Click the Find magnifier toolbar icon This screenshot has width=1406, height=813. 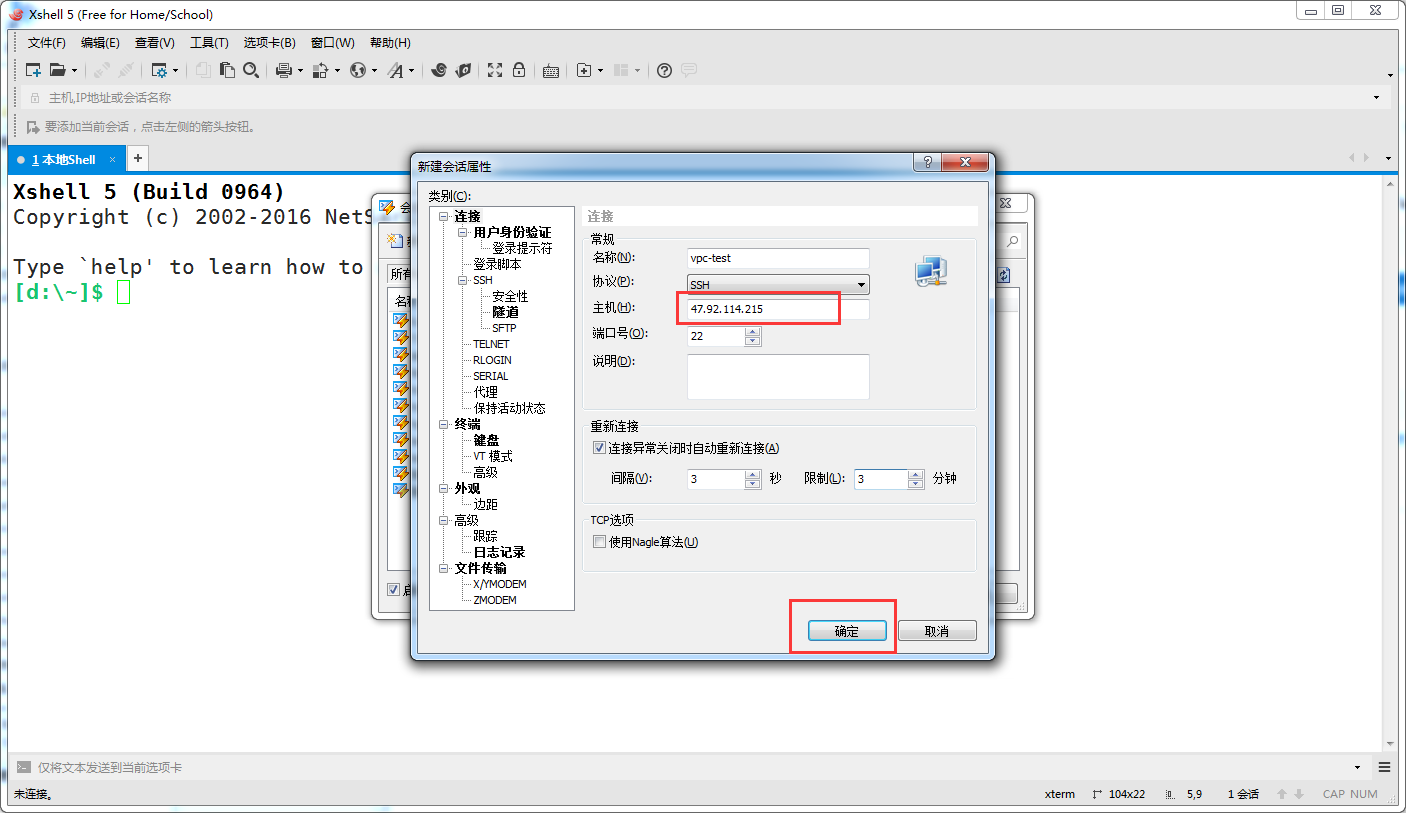251,70
